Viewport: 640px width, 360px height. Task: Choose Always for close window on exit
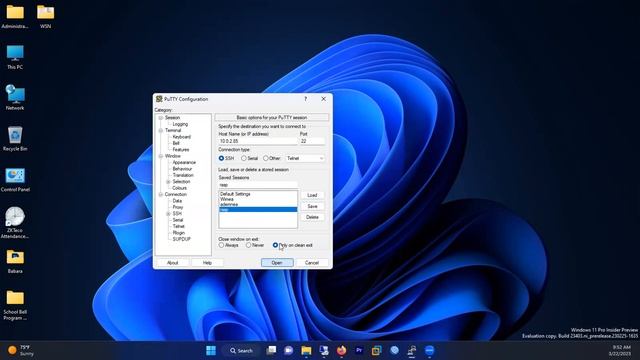coord(221,245)
